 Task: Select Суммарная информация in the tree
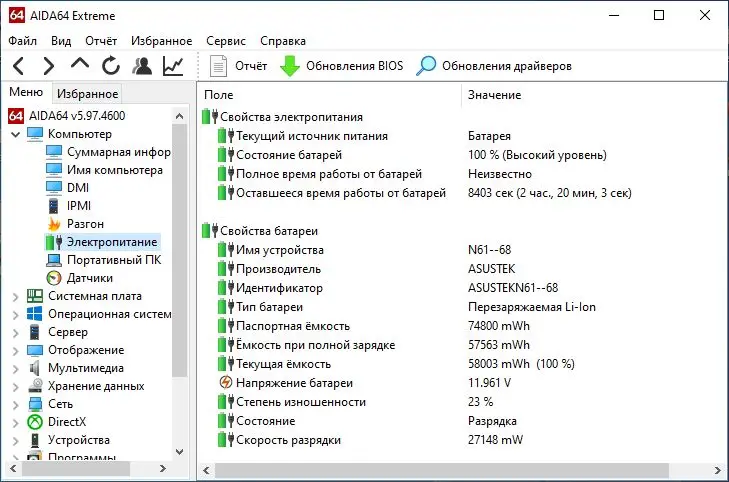coord(119,152)
